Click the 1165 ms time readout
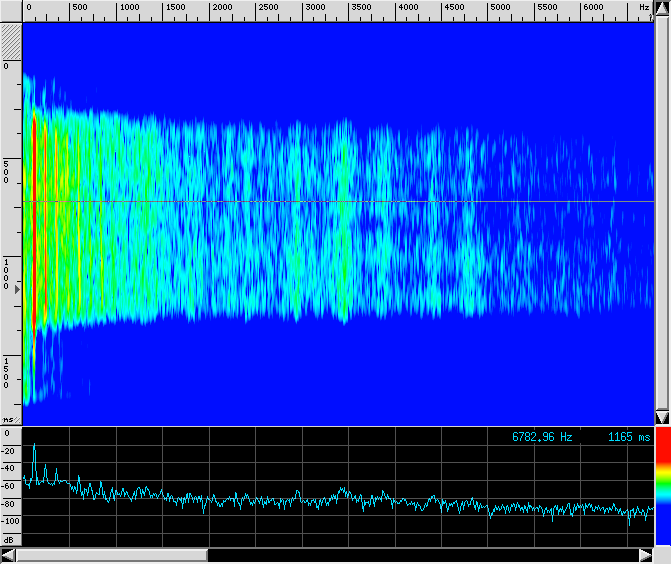 (x=628, y=437)
